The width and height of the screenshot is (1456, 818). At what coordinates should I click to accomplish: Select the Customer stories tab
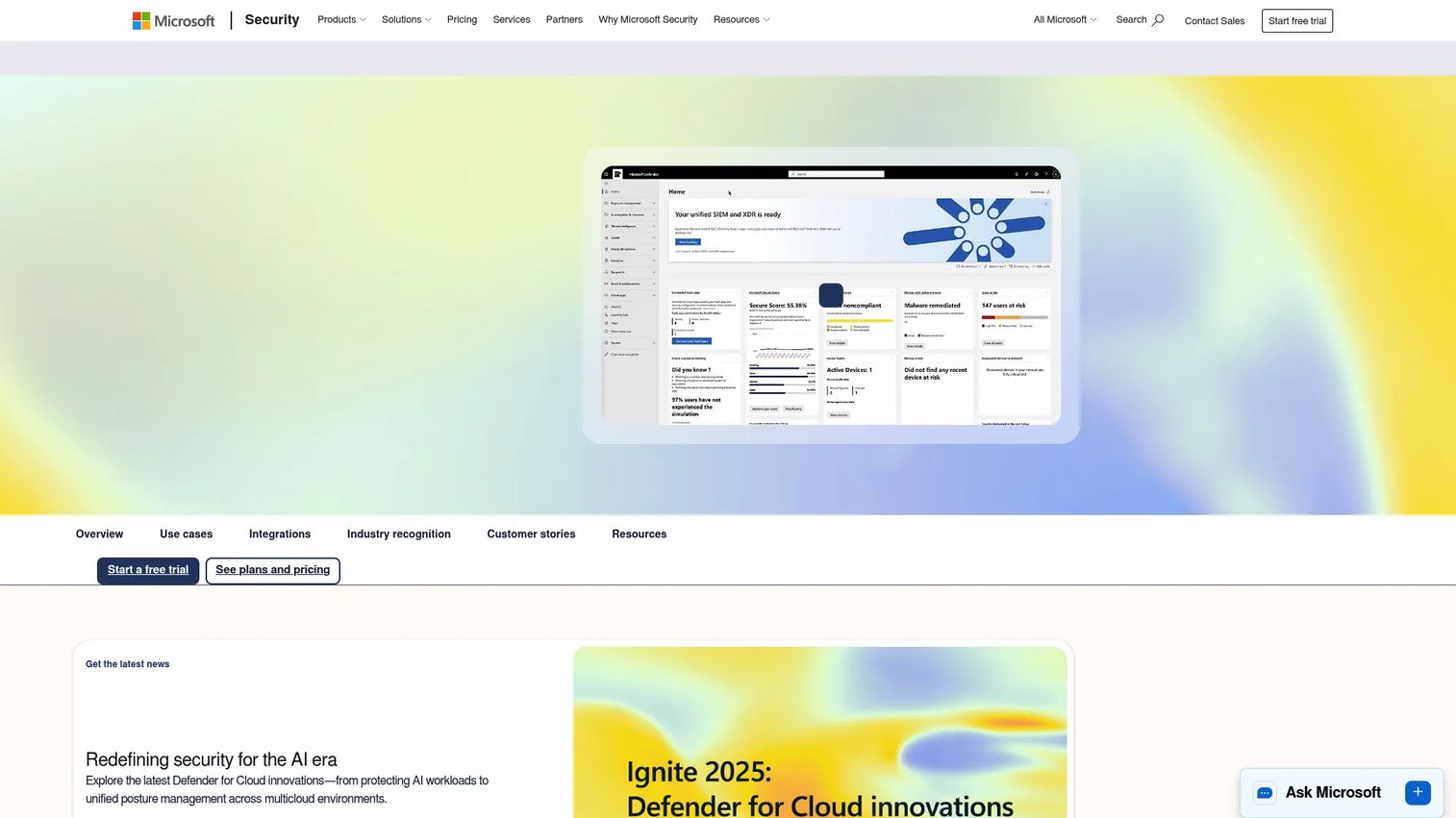click(x=531, y=534)
